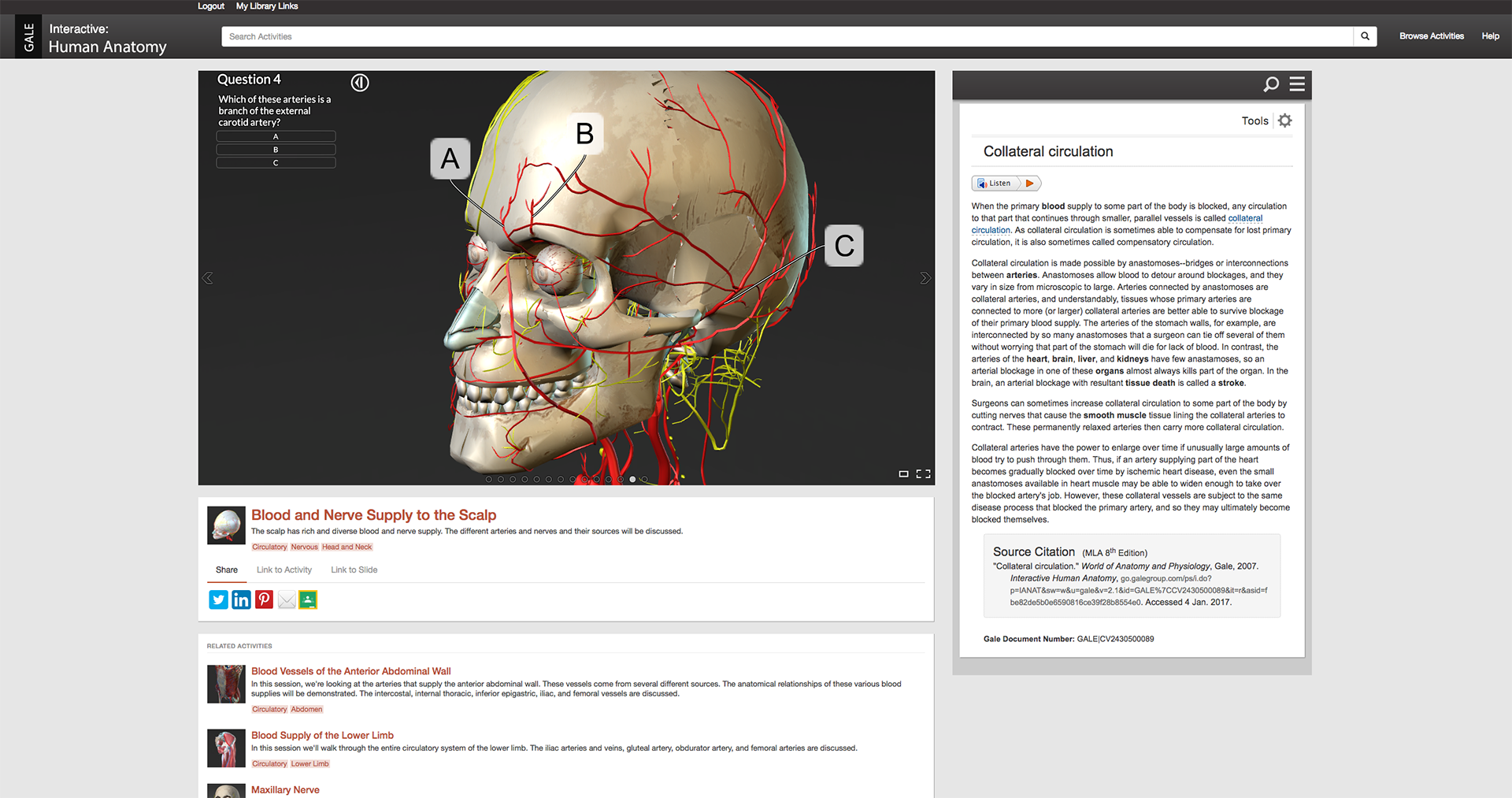Open the Share tab
Image resolution: width=1512 pixels, height=798 pixels.
pos(227,570)
